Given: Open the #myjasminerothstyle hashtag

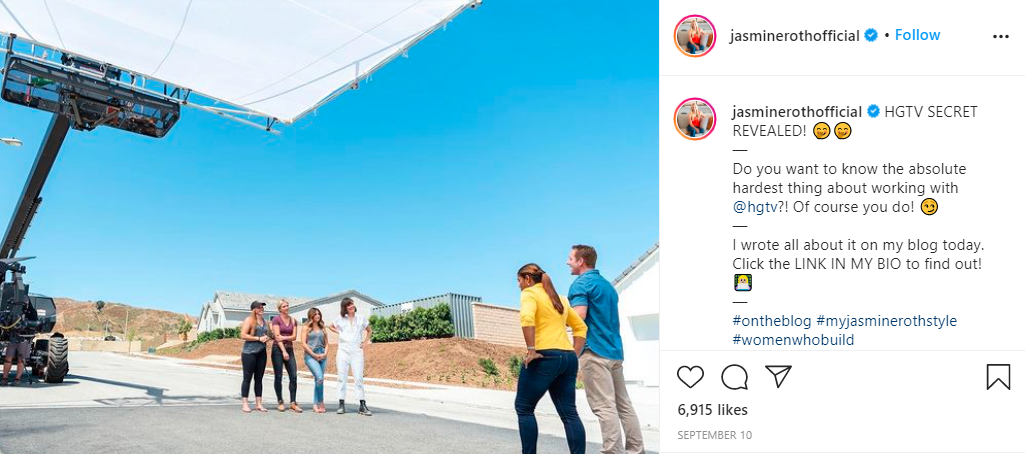Looking at the screenshot, I should (886, 321).
